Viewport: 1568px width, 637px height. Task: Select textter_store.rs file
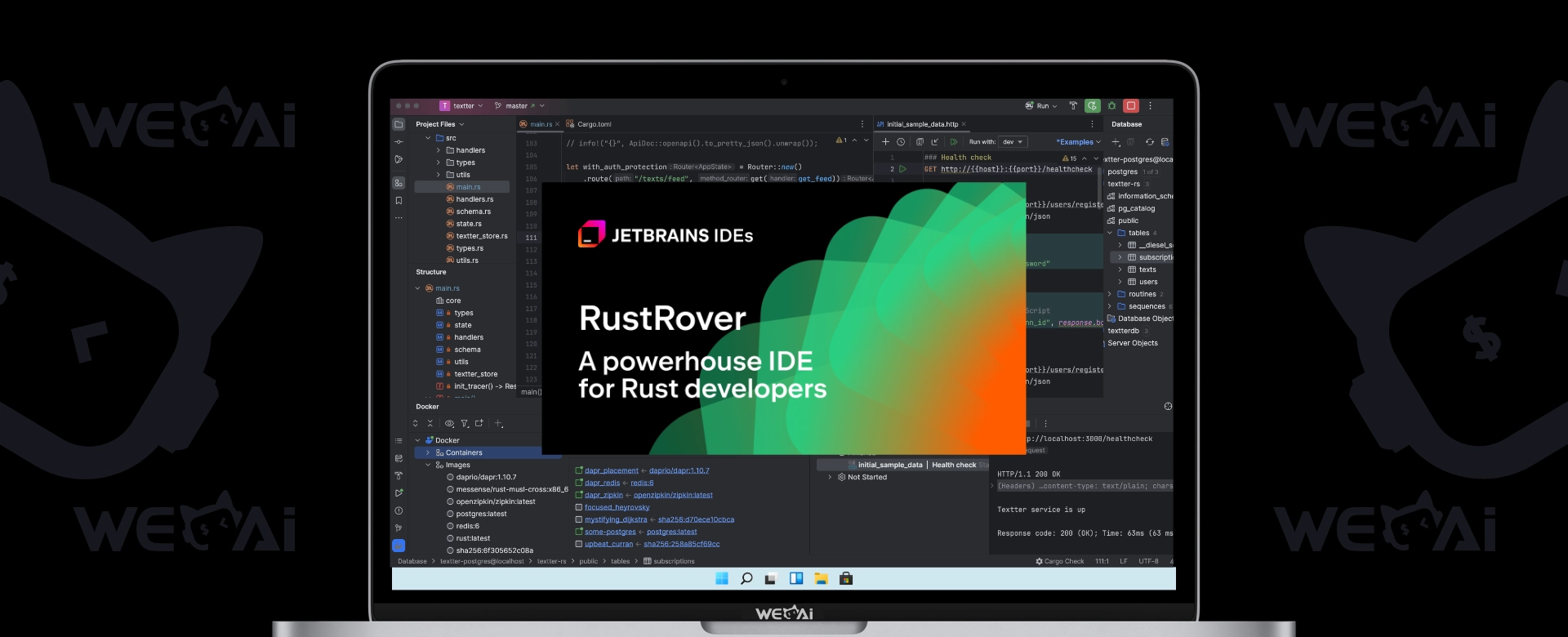click(x=482, y=236)
